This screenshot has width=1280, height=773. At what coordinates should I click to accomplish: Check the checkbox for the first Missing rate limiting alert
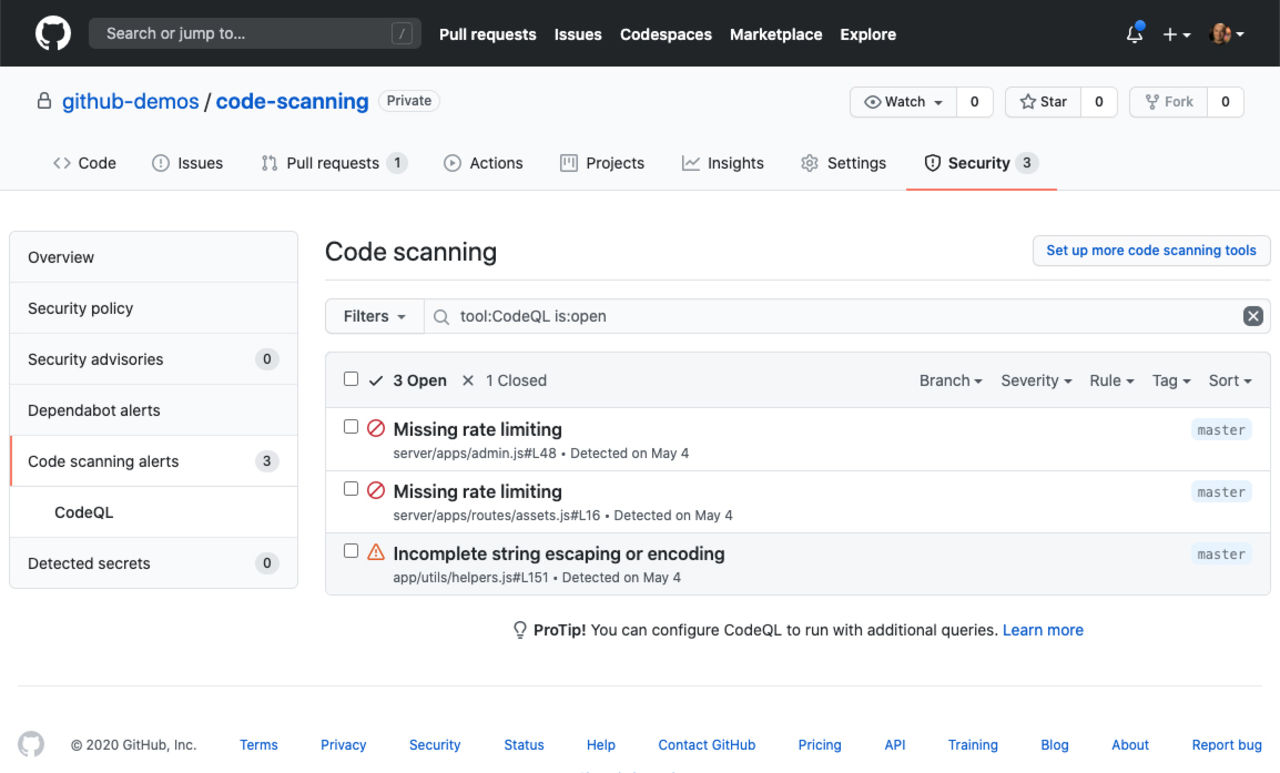point(351,426)
